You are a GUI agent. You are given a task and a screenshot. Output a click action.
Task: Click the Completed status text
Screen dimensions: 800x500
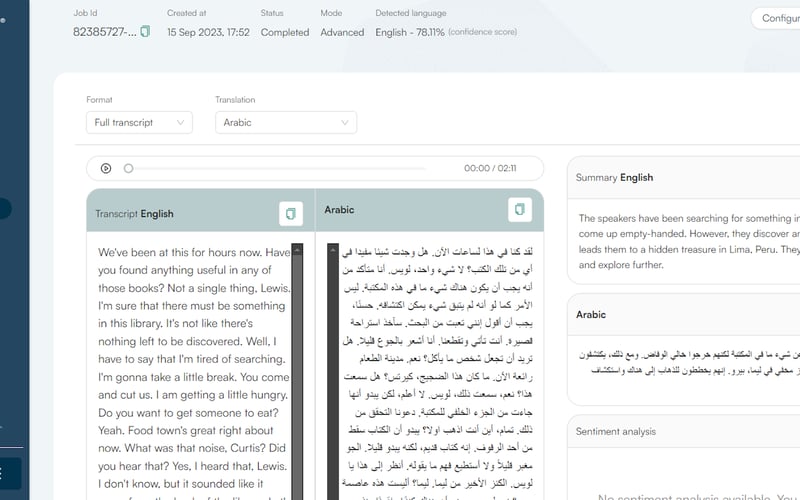pyautogui.click(x=285, y=32)
